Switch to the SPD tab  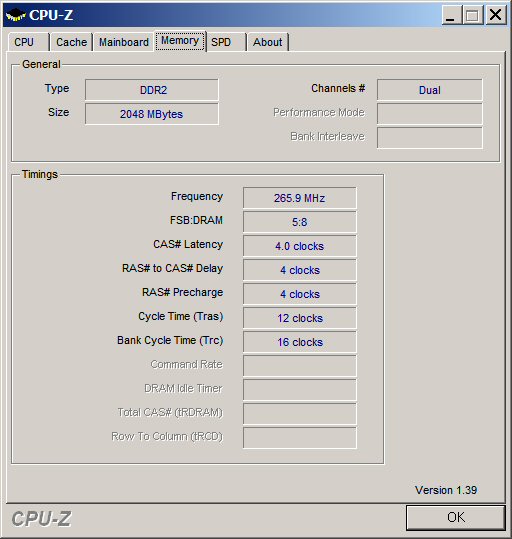tap(226, 42)
